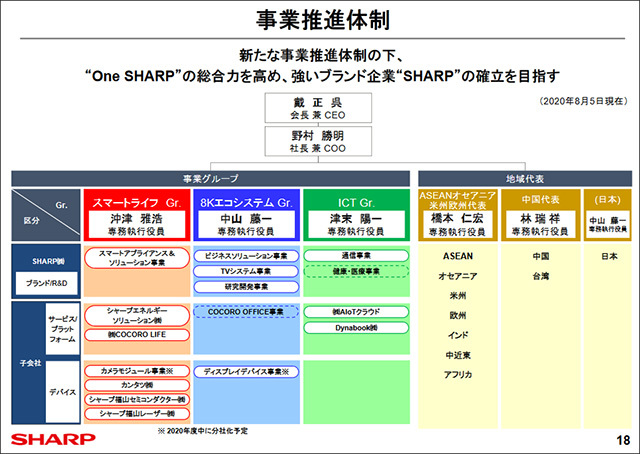Click the シャープ福山セミコンダクター pill
640x454 pixels.
pos(137,400)
